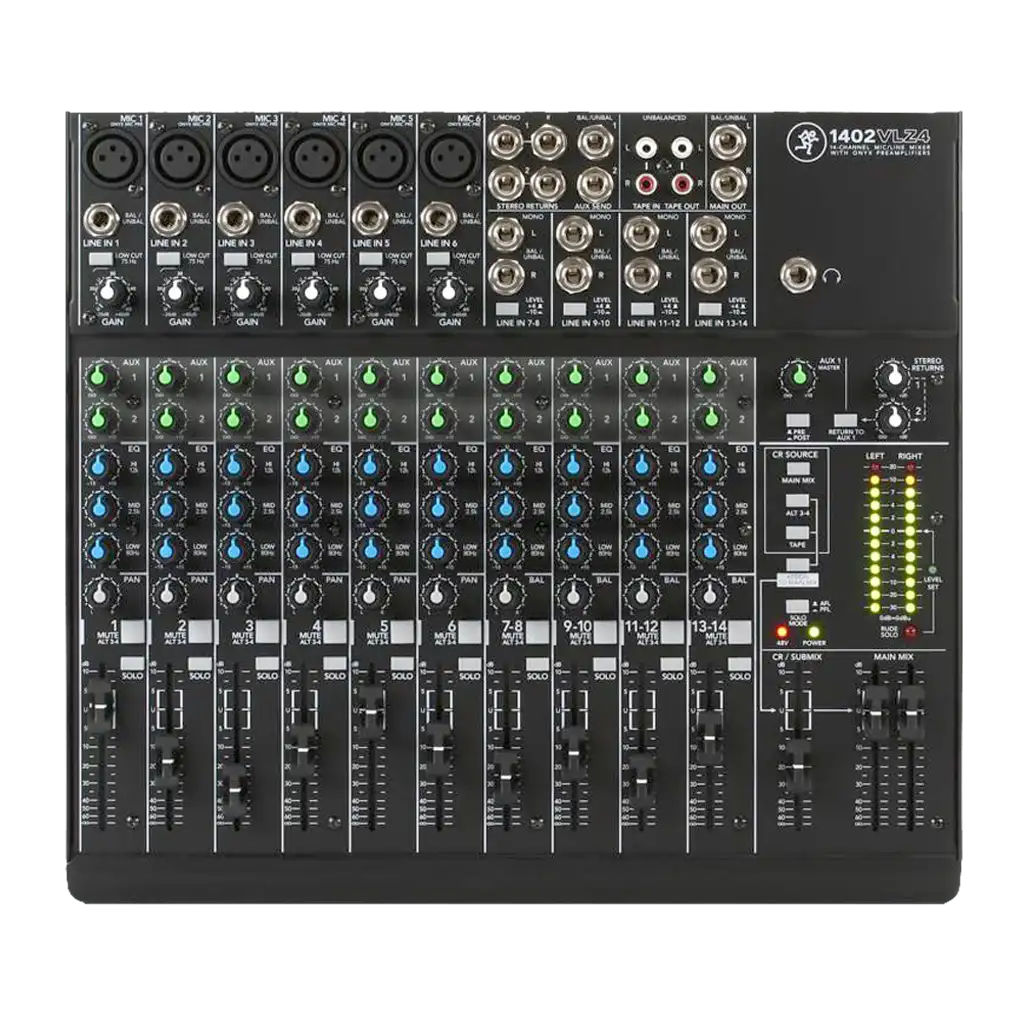Mute stereo channel 7-8
Viewport: 1024px width, 1024px height.
coord(537,632)
